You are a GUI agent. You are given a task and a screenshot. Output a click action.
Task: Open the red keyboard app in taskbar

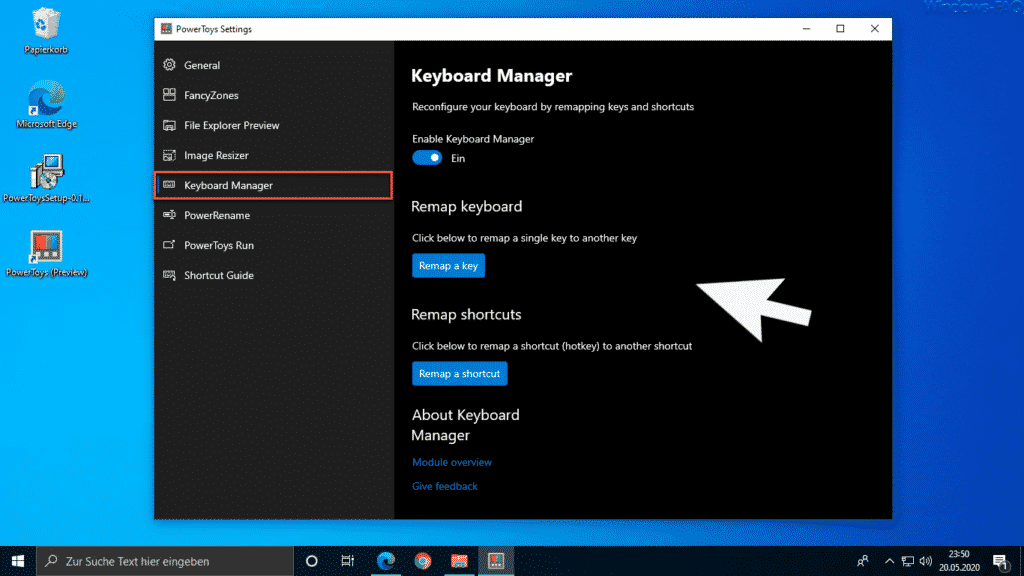459,561
